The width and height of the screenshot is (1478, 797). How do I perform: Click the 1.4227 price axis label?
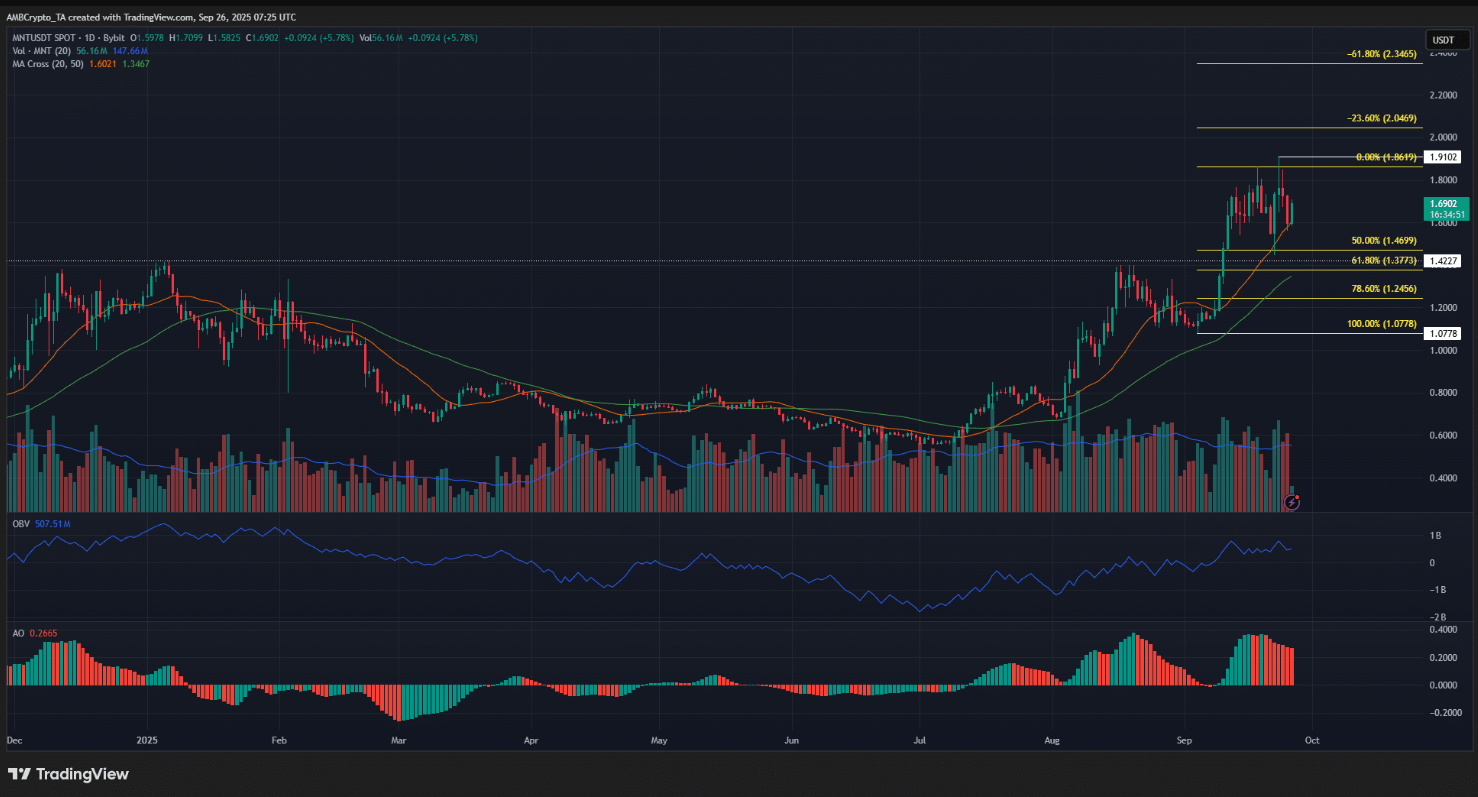1444,260
